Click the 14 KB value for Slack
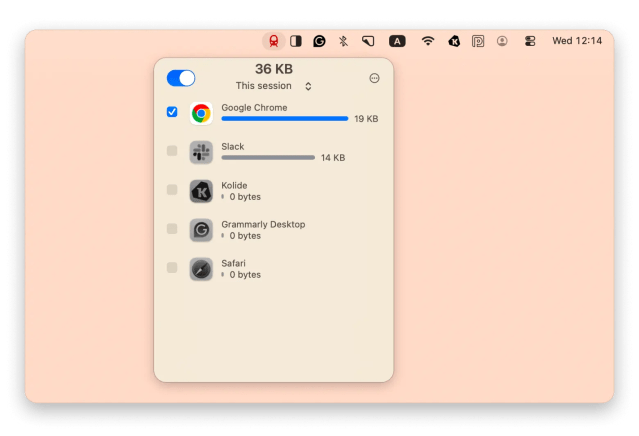 pos(333,158)
